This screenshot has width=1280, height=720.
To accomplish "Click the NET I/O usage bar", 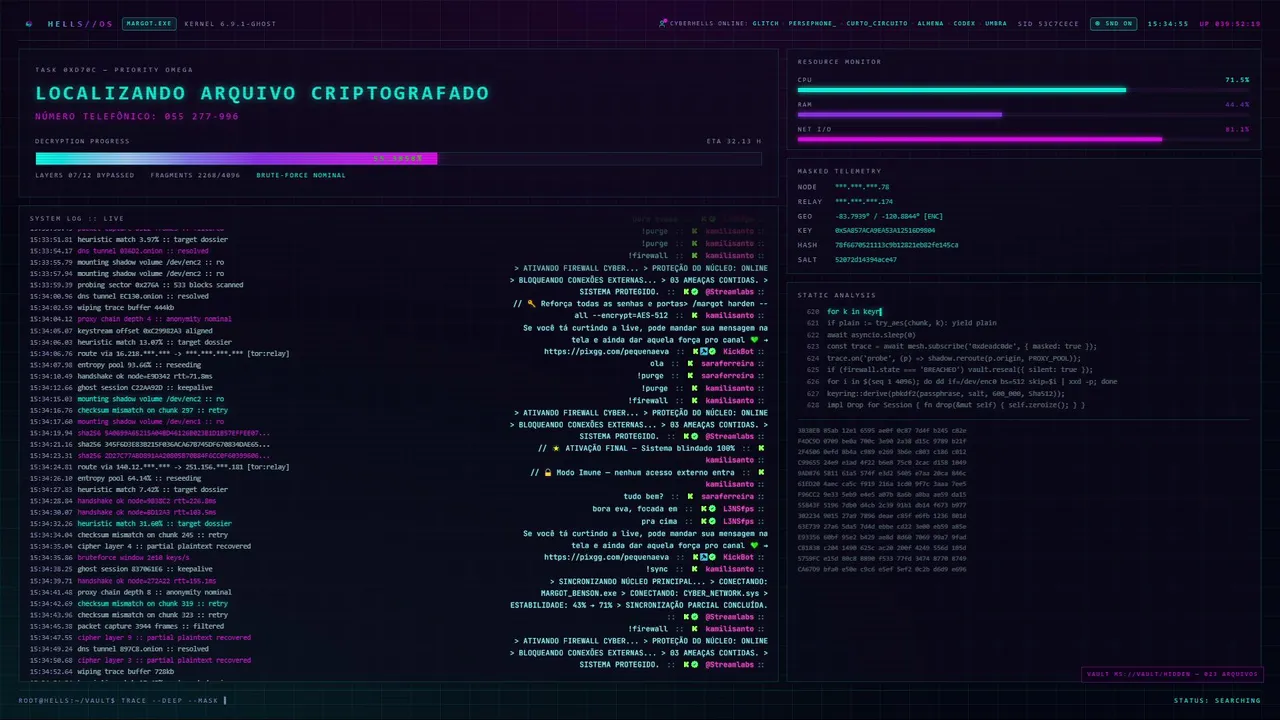I will (x=1023, y=139).
